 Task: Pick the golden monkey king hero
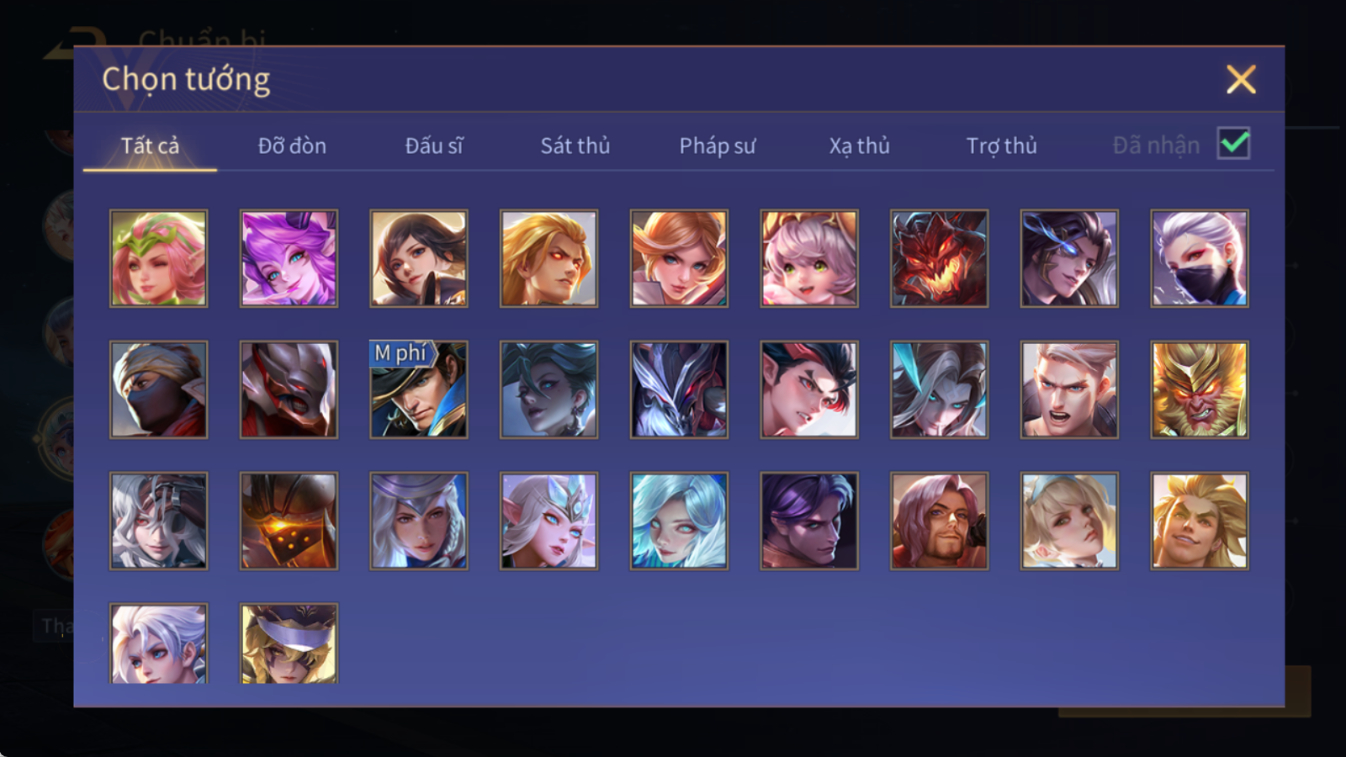[1199, 390]
